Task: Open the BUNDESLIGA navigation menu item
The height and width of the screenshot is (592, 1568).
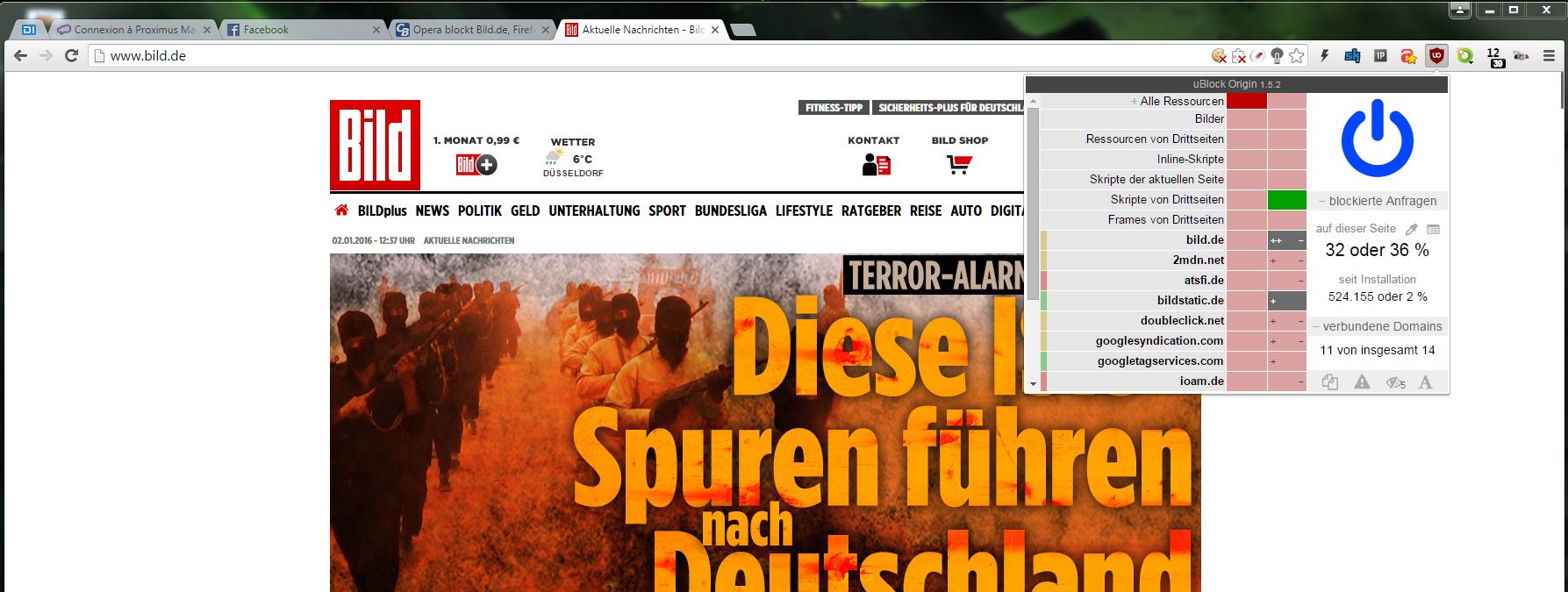Action: 731,211
